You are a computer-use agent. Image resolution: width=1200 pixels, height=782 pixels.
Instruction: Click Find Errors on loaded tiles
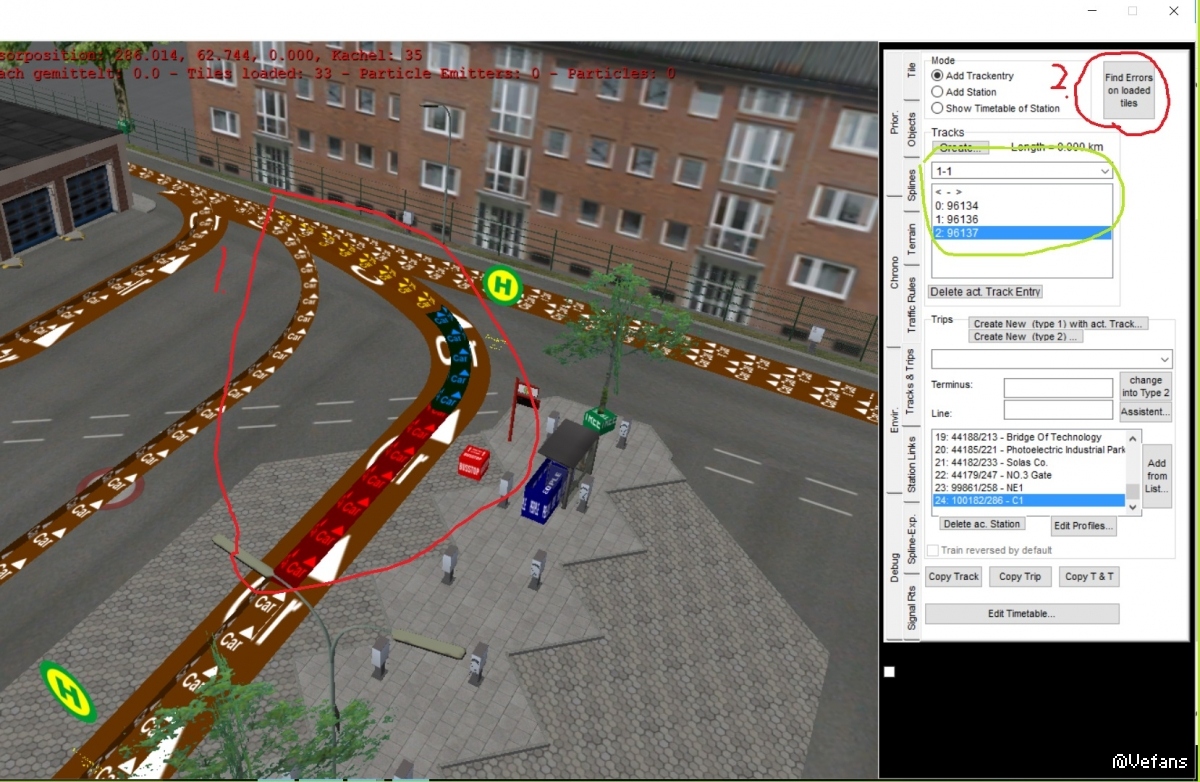pos(1128,90)
